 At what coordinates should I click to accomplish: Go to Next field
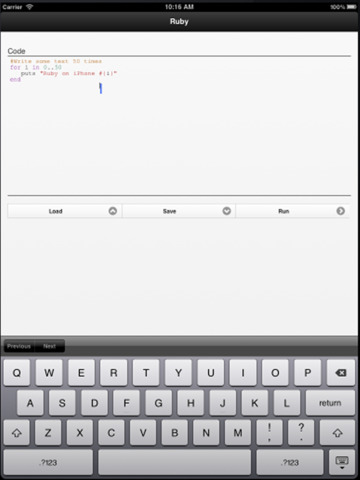tap(49, 346)
